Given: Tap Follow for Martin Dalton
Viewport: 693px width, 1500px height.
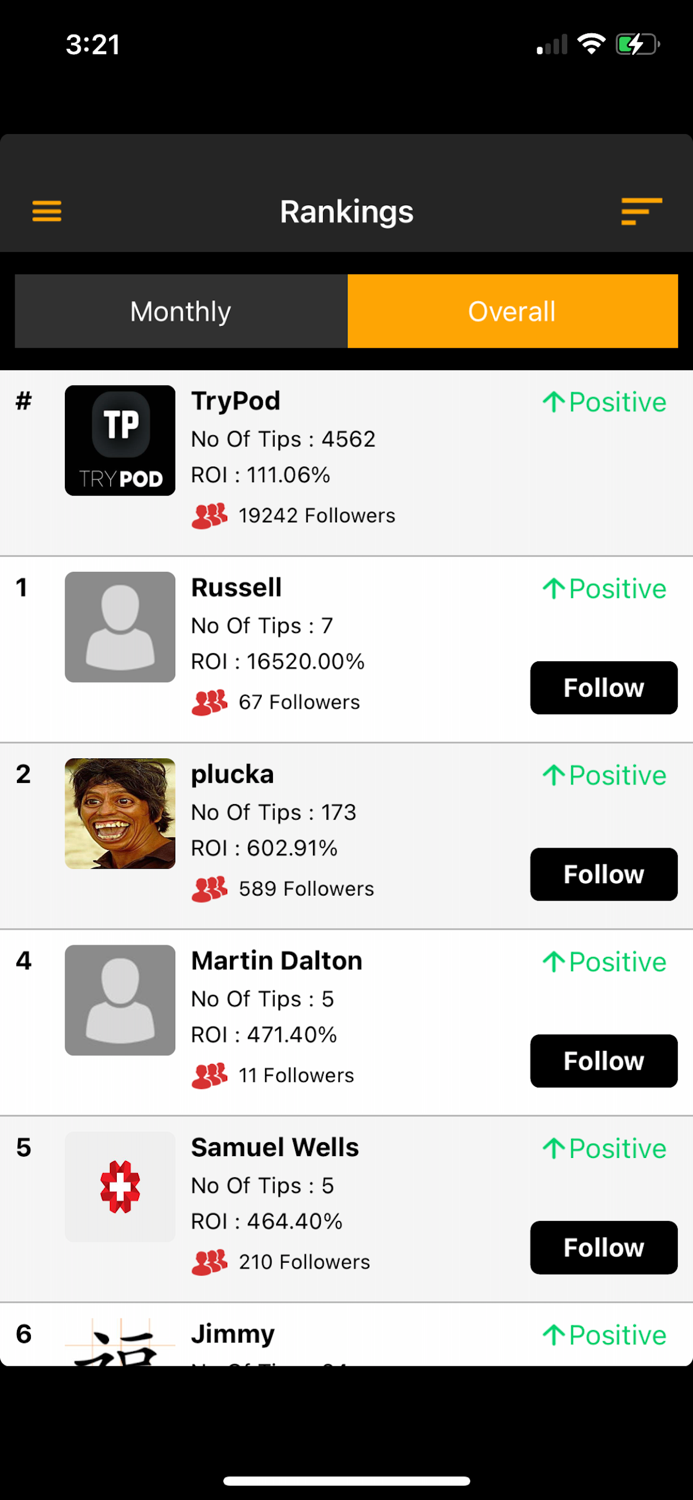Looking at the screenshot, I should tap(603, 1061).
